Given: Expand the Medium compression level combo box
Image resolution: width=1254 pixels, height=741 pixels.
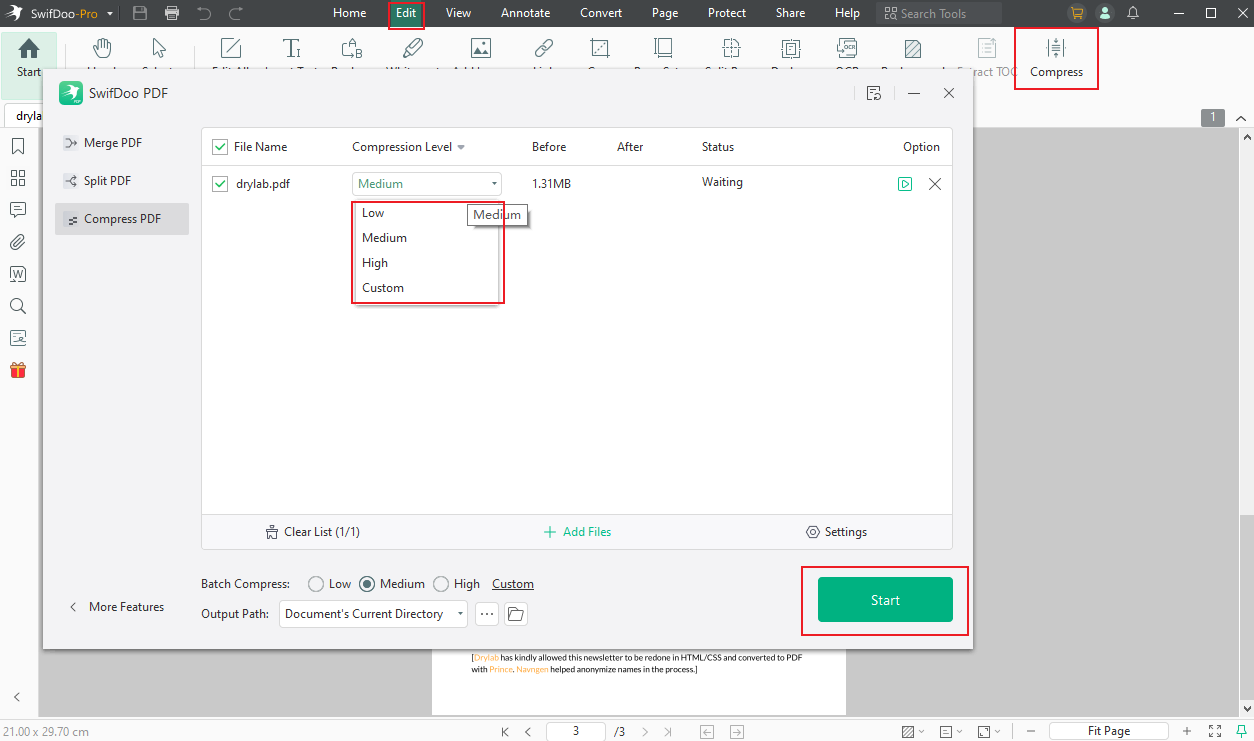Looking at the screenshot, I should (427, 184).
